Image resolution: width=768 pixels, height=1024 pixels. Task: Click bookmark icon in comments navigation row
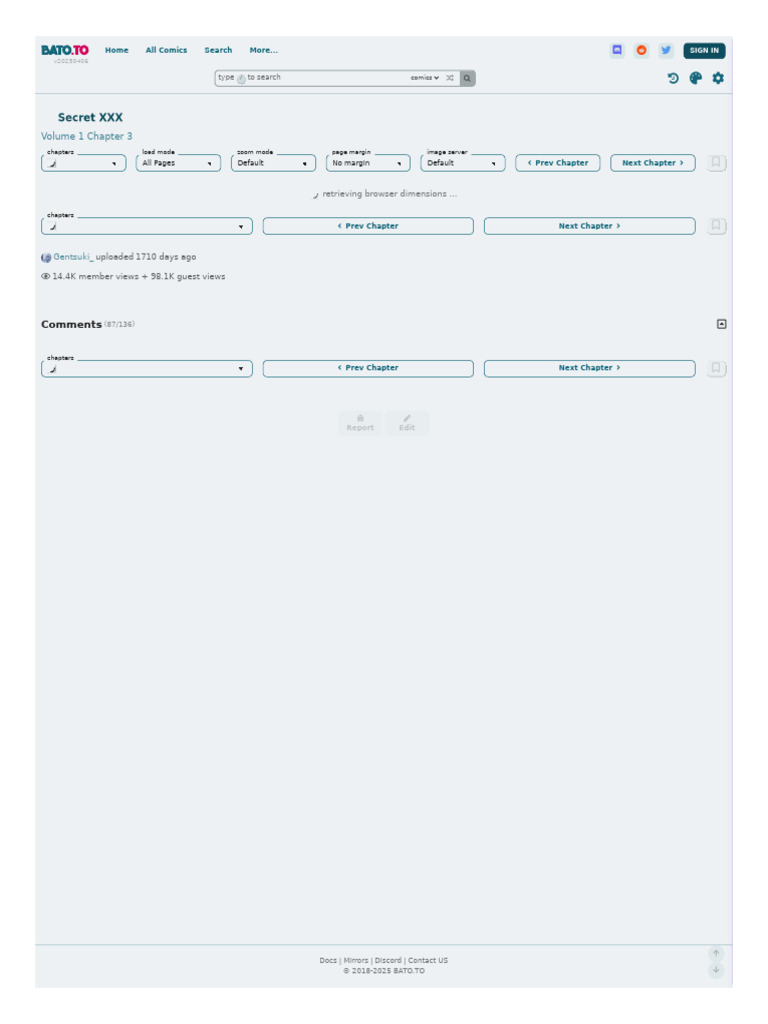pos(716,368)
